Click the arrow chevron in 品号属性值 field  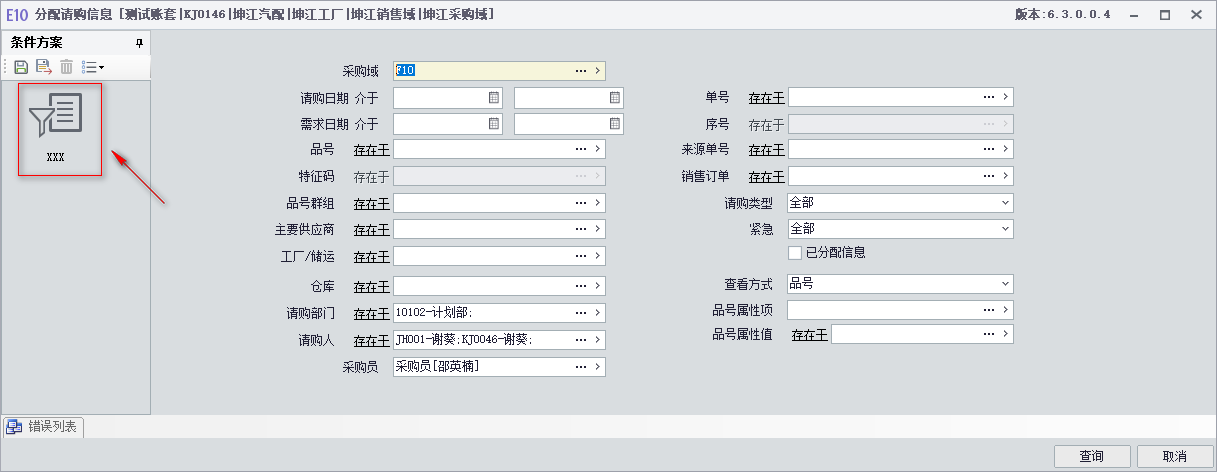click(1006, 334)
